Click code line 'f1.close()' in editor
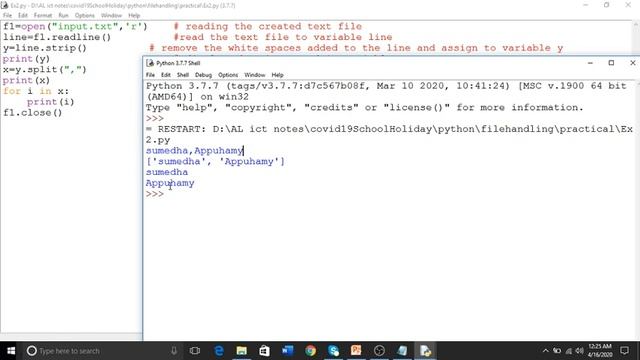Viewport: 640px width, 360px height. (33, 113)
